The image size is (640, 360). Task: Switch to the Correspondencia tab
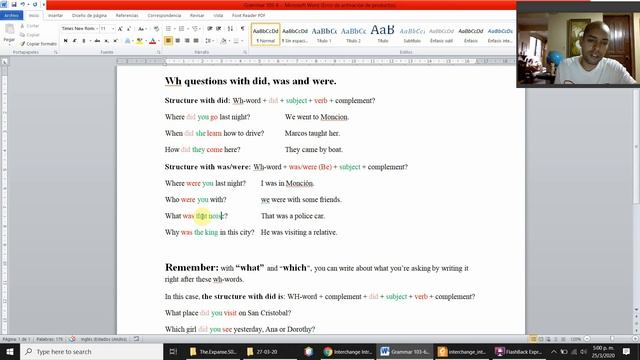pyautogui.click(x=164, y=15)
